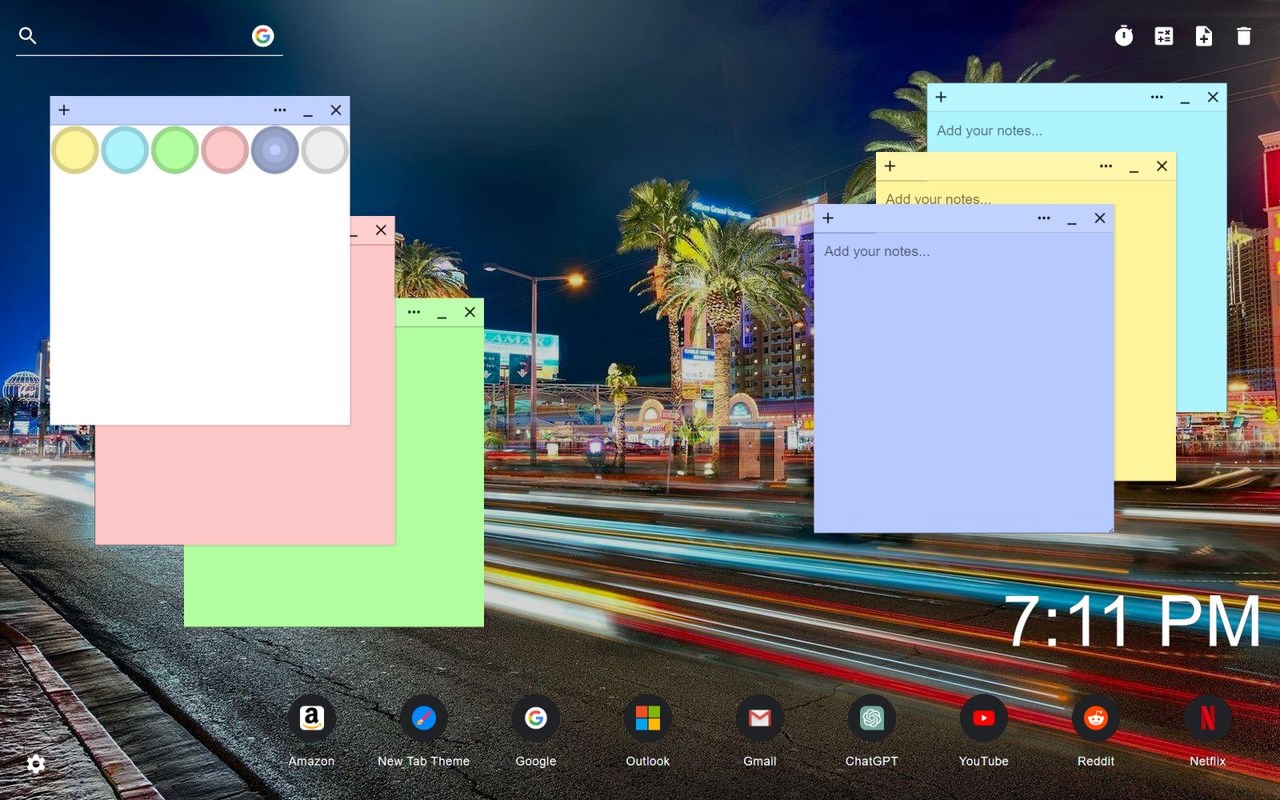This screenshot has width=1280, height=800.
Task: Close the purple note
Action: pos(1100,218)
